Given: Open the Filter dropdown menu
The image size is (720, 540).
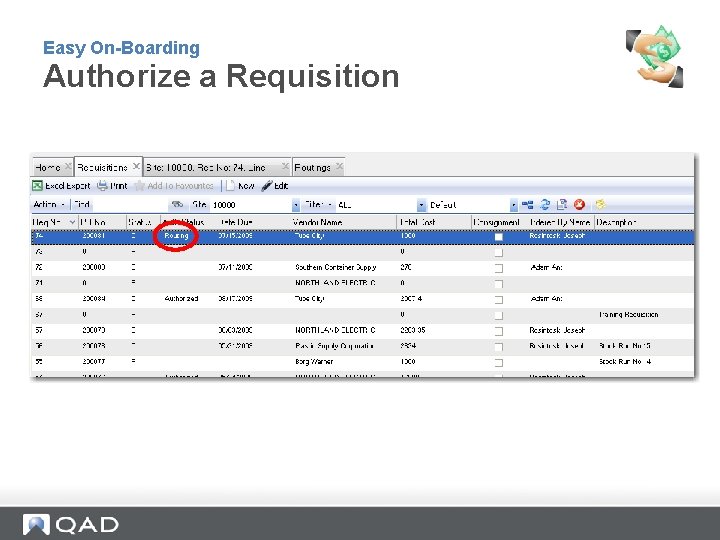Looking at the screenshot, I should click(x=319, y=204).
